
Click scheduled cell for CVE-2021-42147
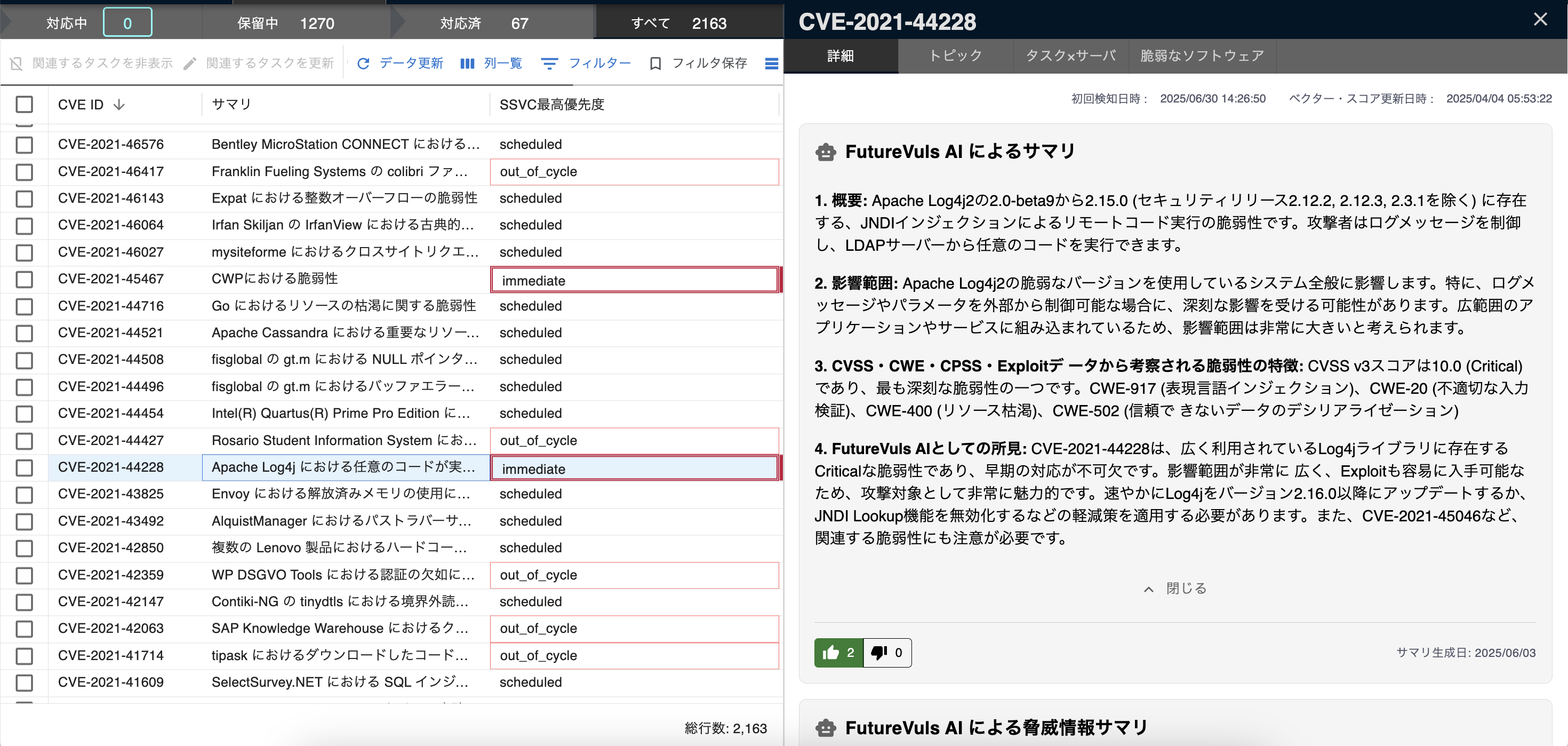(x=634, y=602)
